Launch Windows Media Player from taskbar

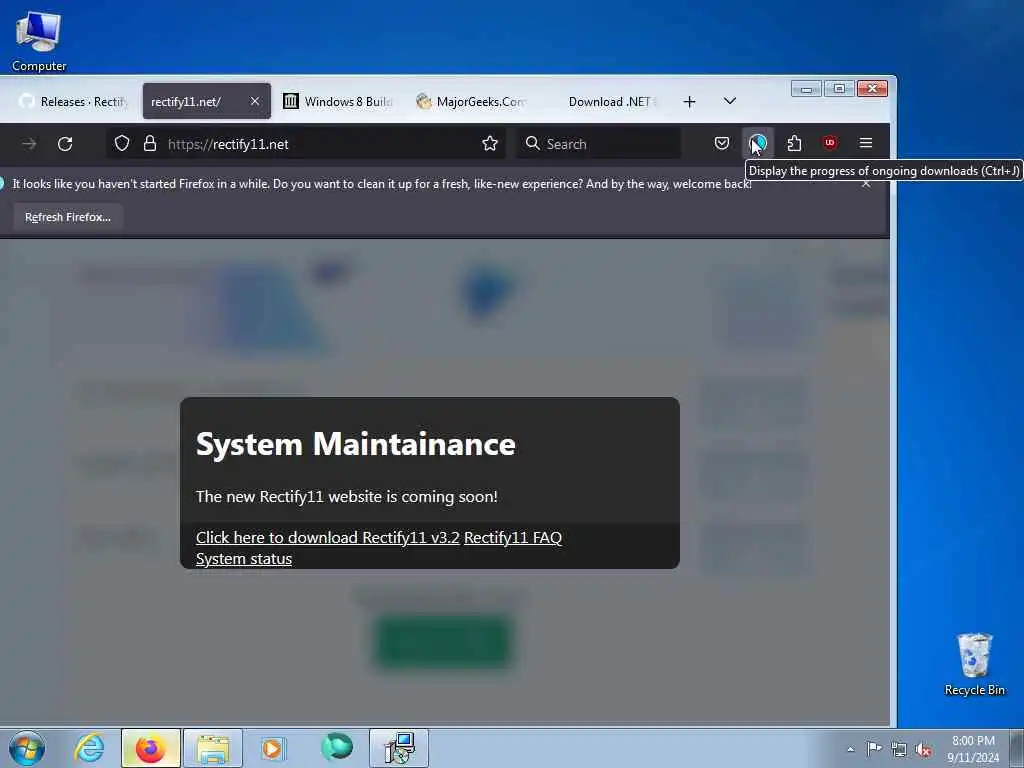[274, 748]
